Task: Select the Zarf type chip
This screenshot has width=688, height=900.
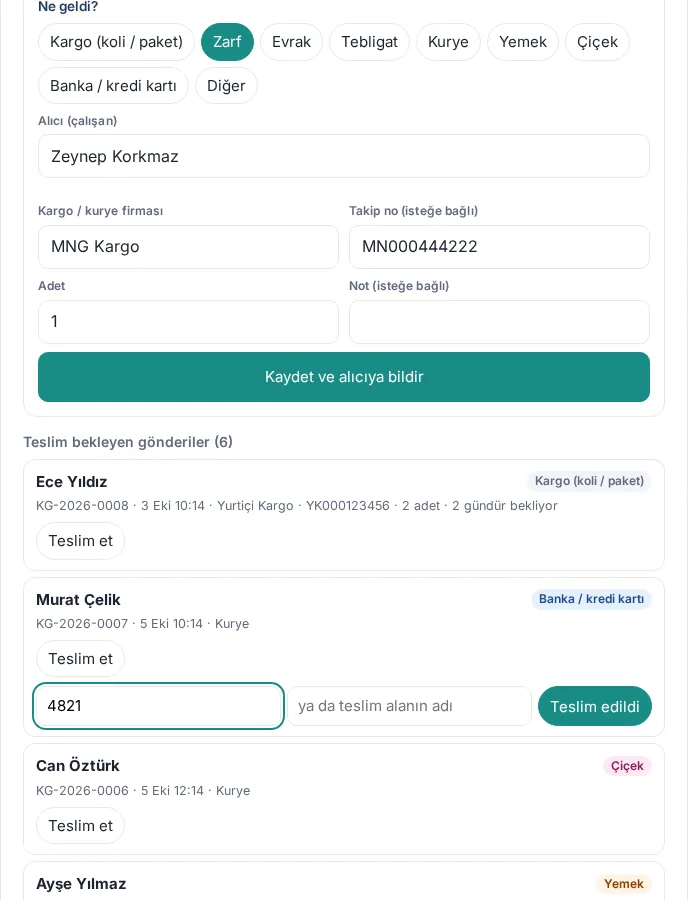Action: click(x=227, y=42)
